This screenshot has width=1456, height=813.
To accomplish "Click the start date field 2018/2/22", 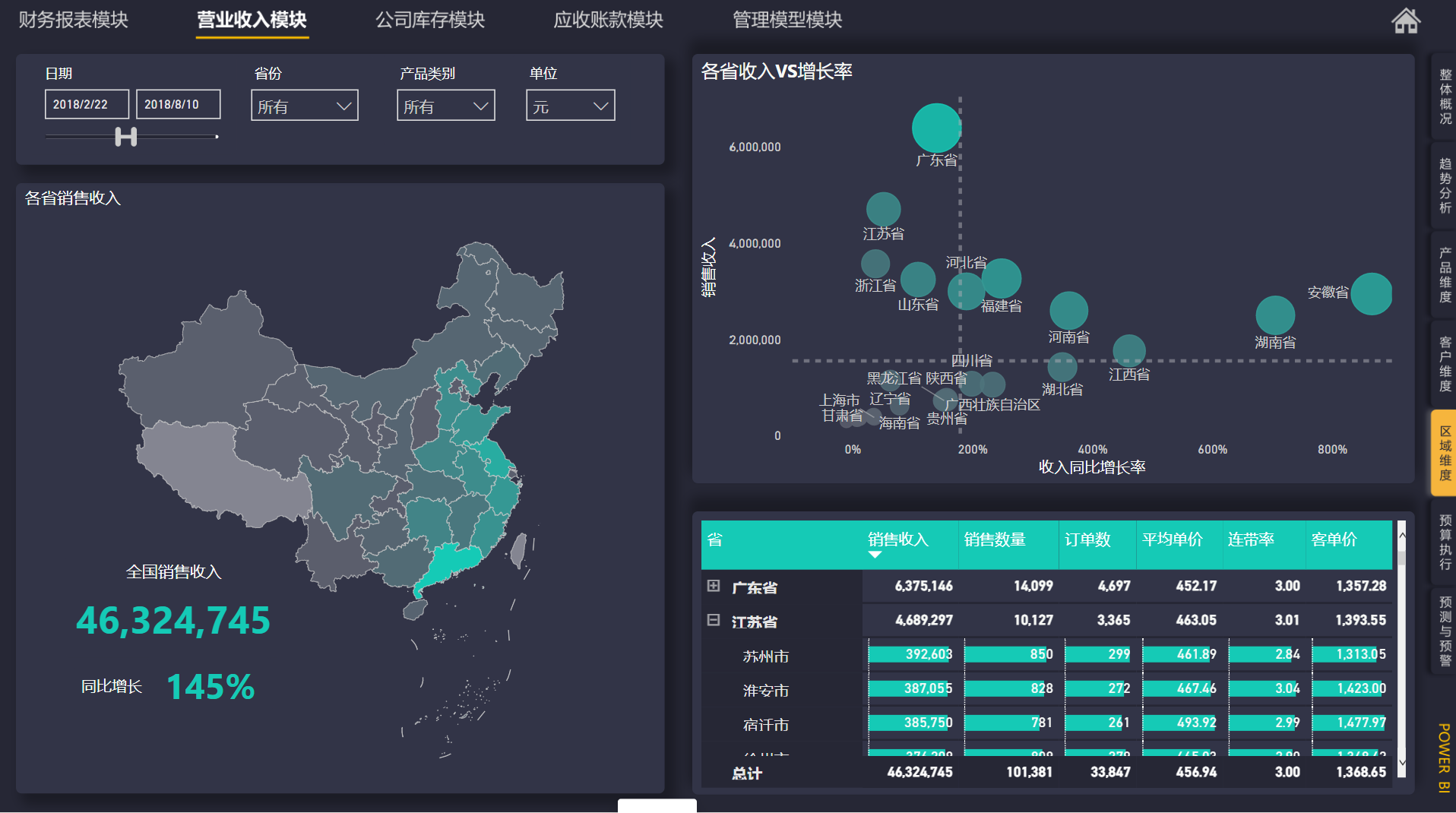I will [x=87, y=104].
